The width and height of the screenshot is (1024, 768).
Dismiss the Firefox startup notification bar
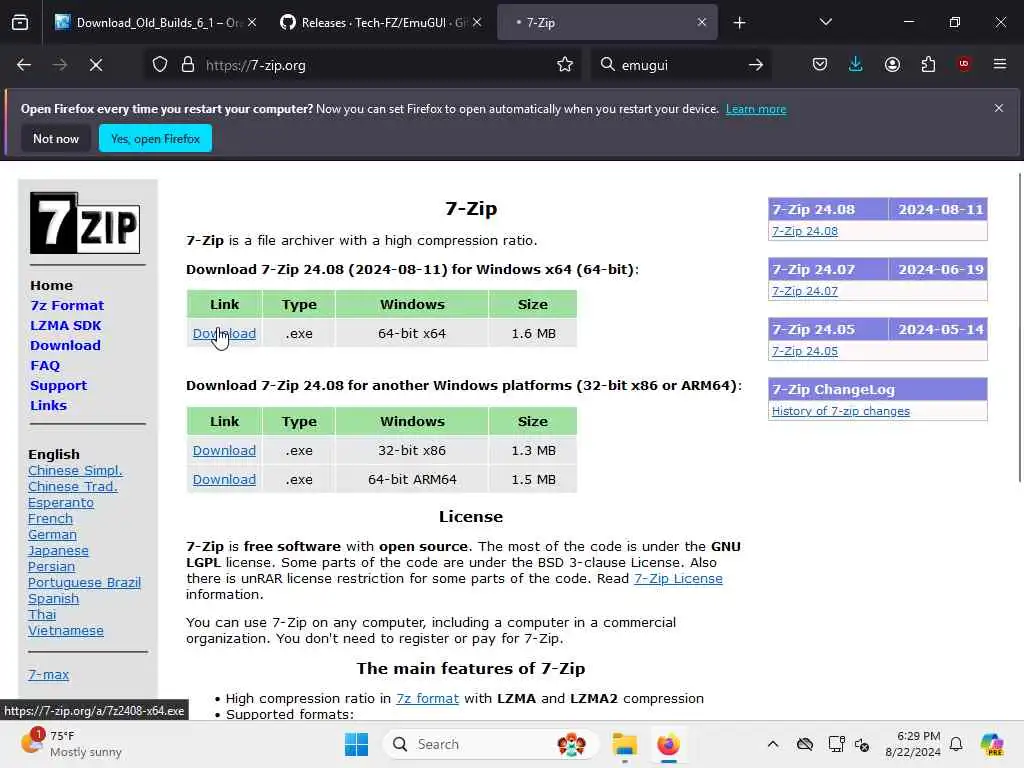(x=999, y=108)
